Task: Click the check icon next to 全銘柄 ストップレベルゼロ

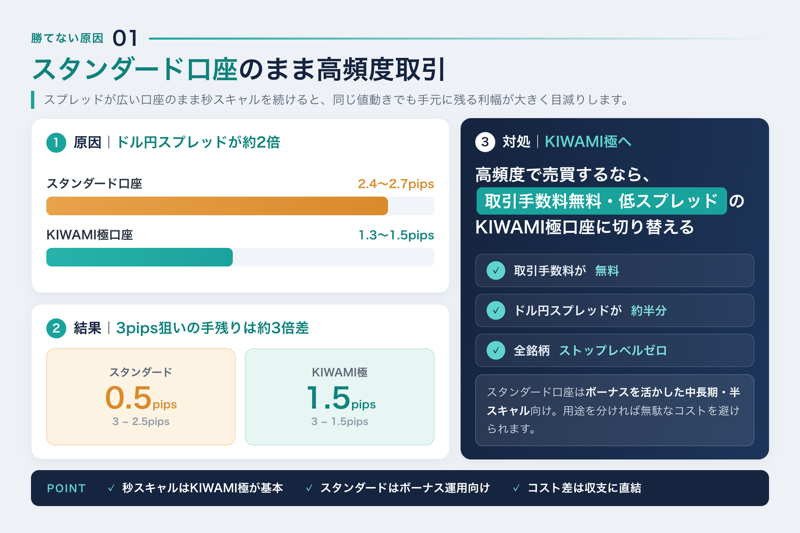Action: pyautogui.click(x=495, y=350)
